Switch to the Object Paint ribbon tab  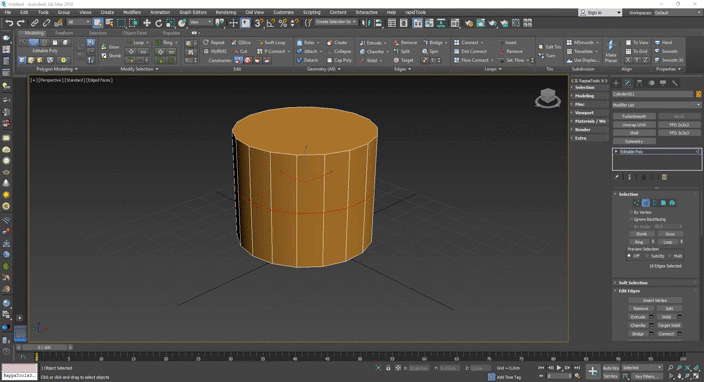(134, 33)
